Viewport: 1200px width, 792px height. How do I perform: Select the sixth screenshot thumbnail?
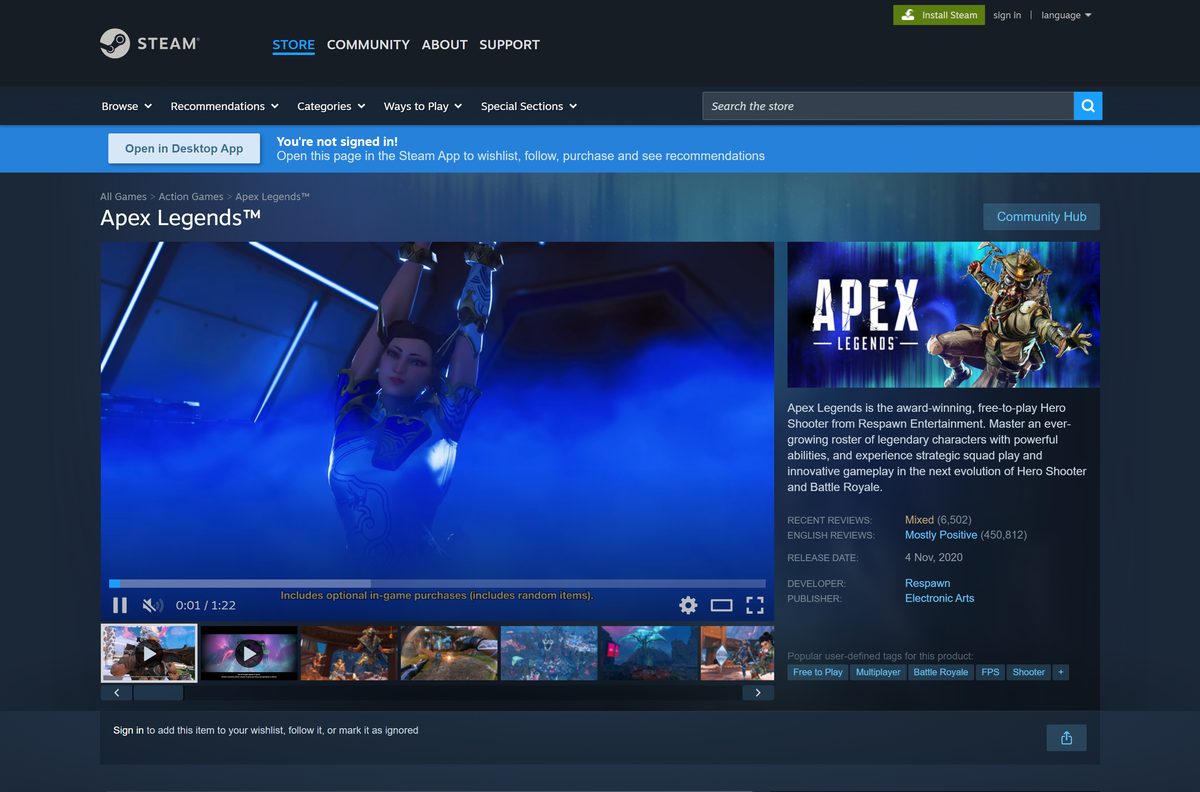(649, 653)
